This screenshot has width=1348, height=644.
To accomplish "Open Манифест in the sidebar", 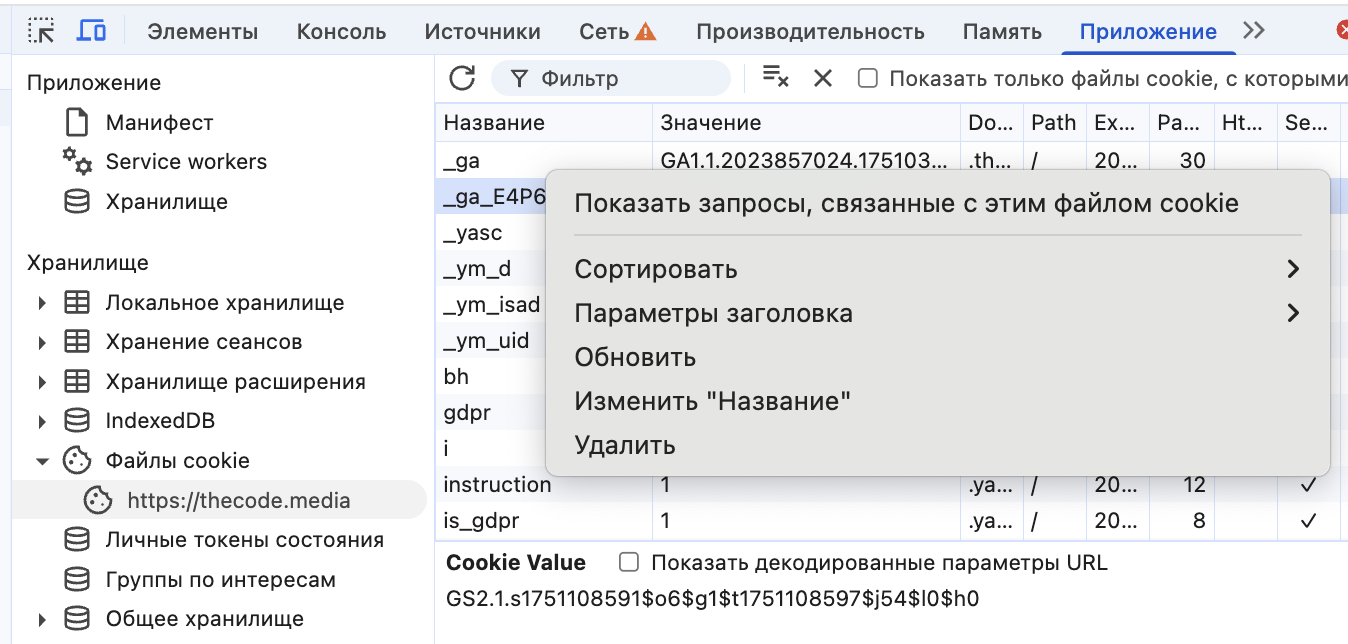I will click(159, 123).
